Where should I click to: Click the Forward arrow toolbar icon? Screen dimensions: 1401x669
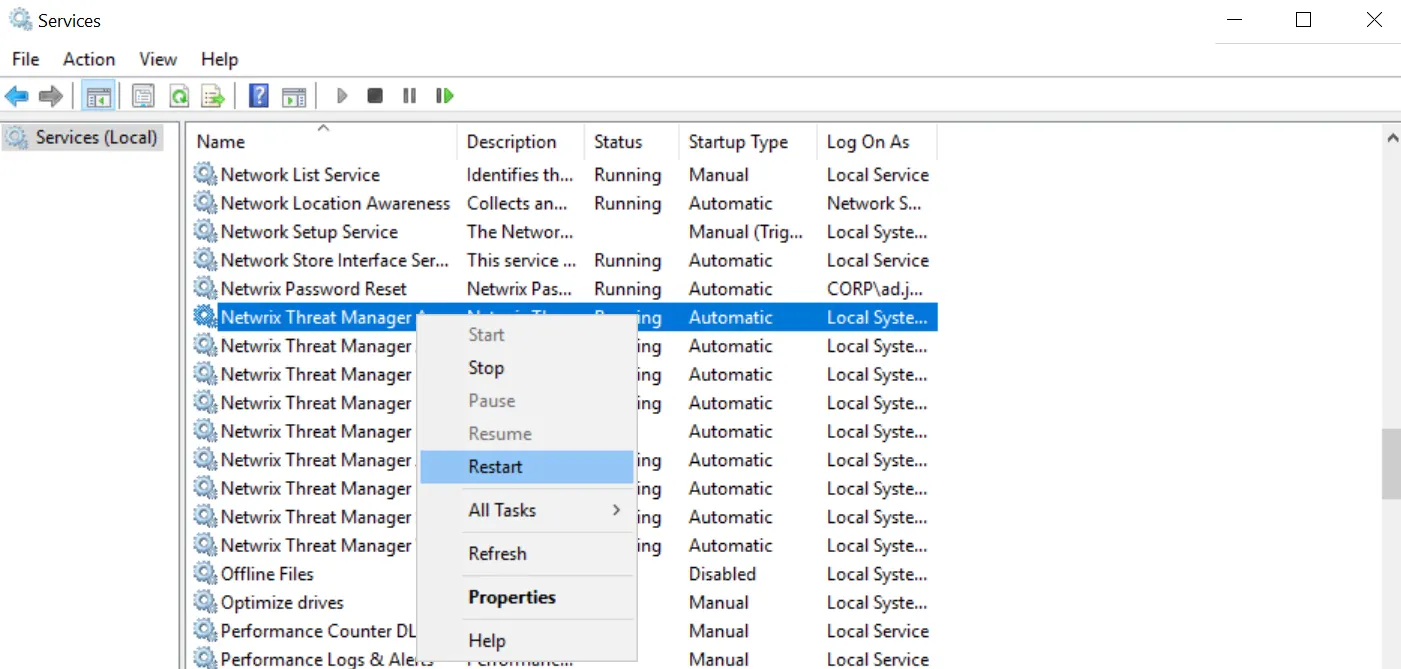point(51,96)
